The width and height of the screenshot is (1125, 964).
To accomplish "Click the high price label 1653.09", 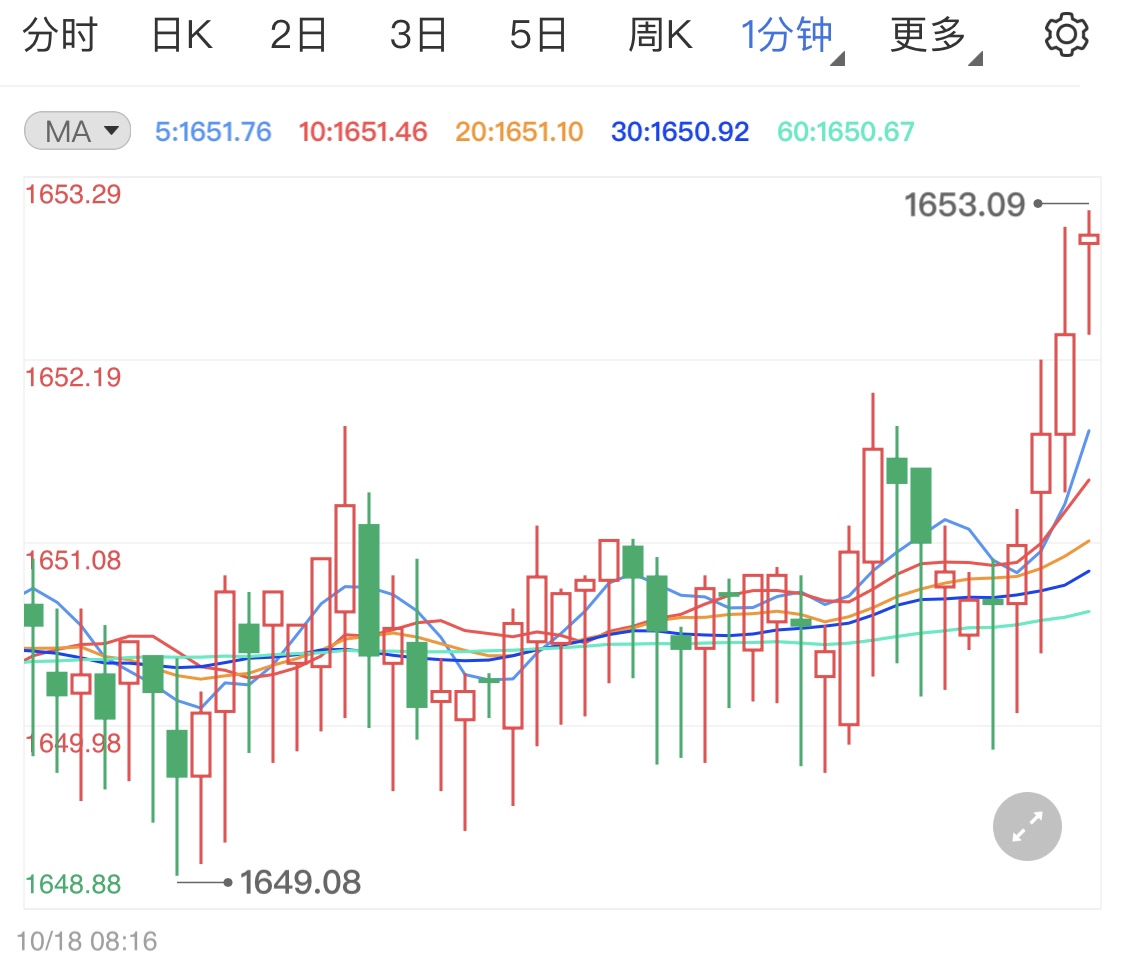I will (964, 205).
